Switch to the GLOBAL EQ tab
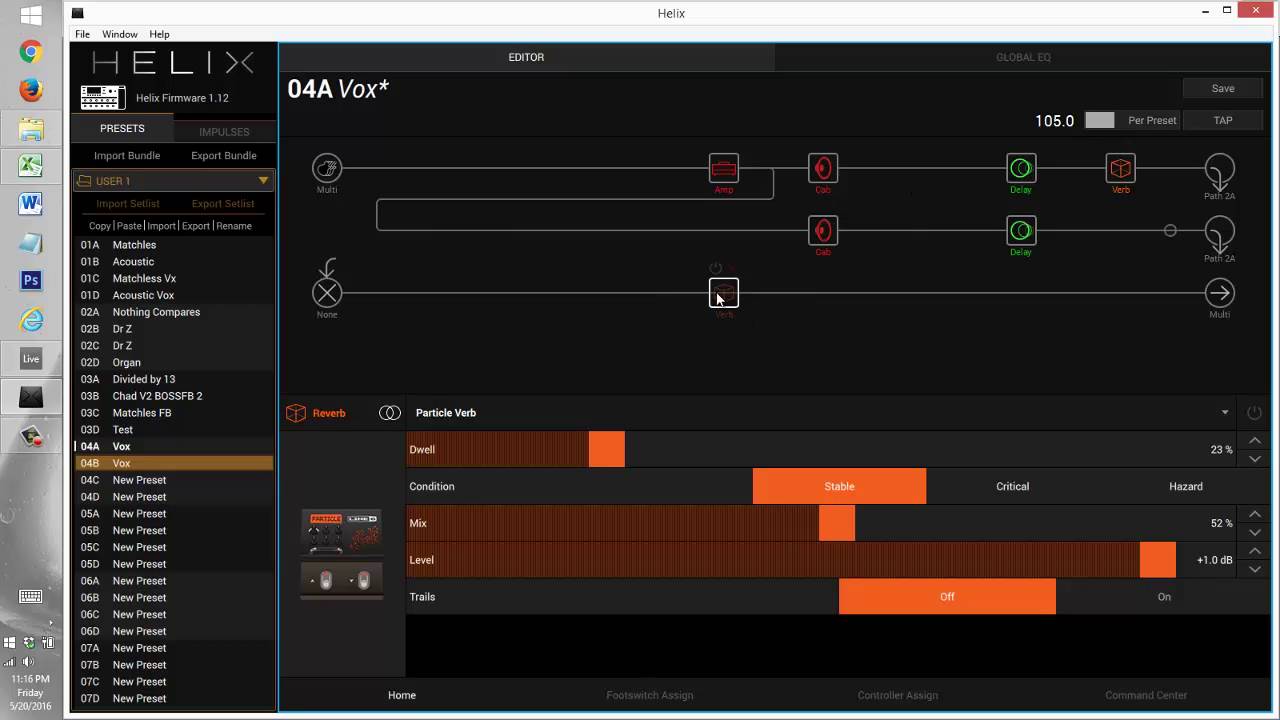This screenshot has width=1280, height=720. (x=1023, y=57)
